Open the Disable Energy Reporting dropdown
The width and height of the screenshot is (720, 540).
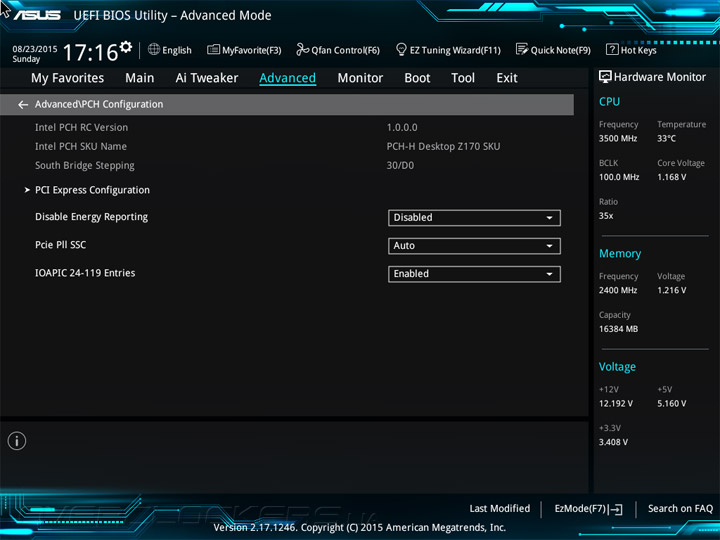coord(474,218)
